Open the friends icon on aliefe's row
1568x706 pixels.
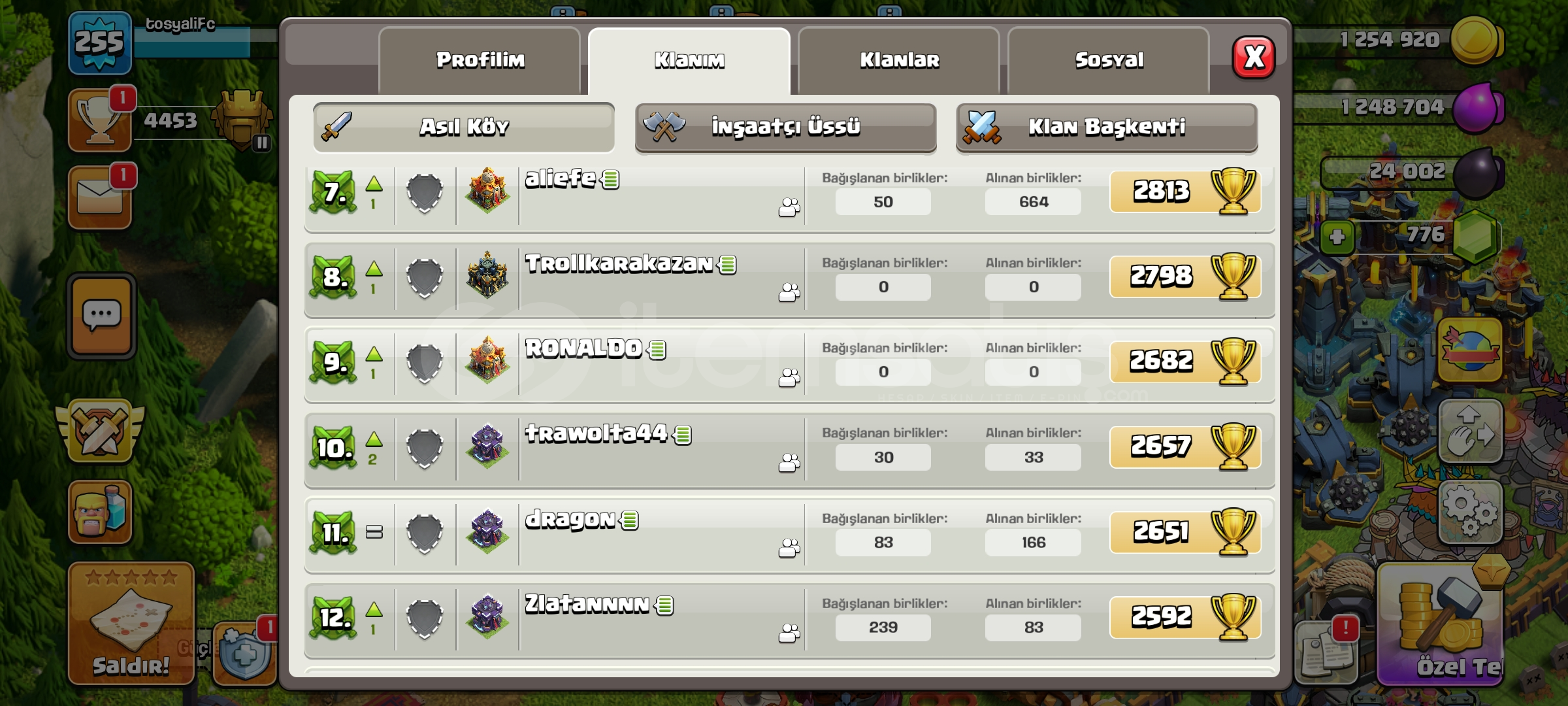pos(789,208)
